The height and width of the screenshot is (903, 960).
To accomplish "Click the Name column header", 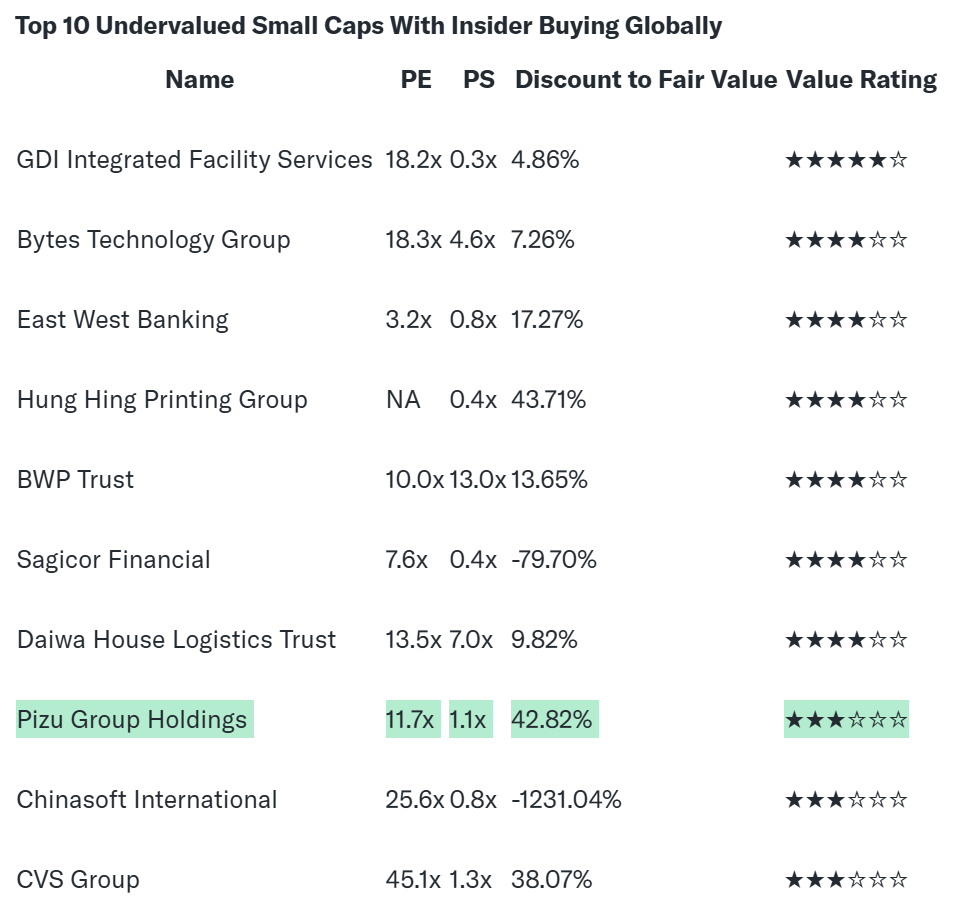I will coord(199,80).
